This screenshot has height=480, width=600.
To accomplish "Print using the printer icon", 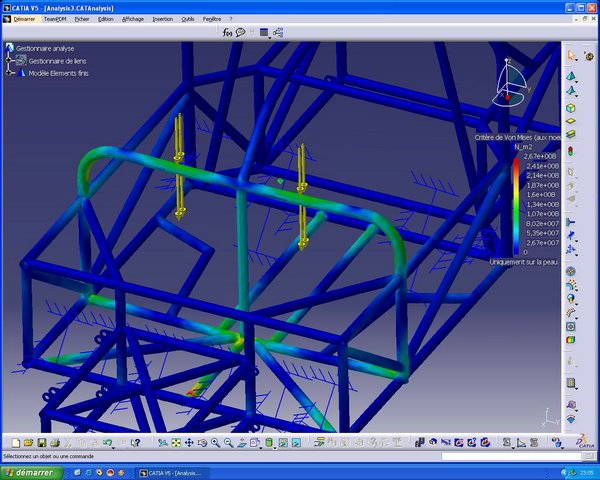I will coord(55,443).
